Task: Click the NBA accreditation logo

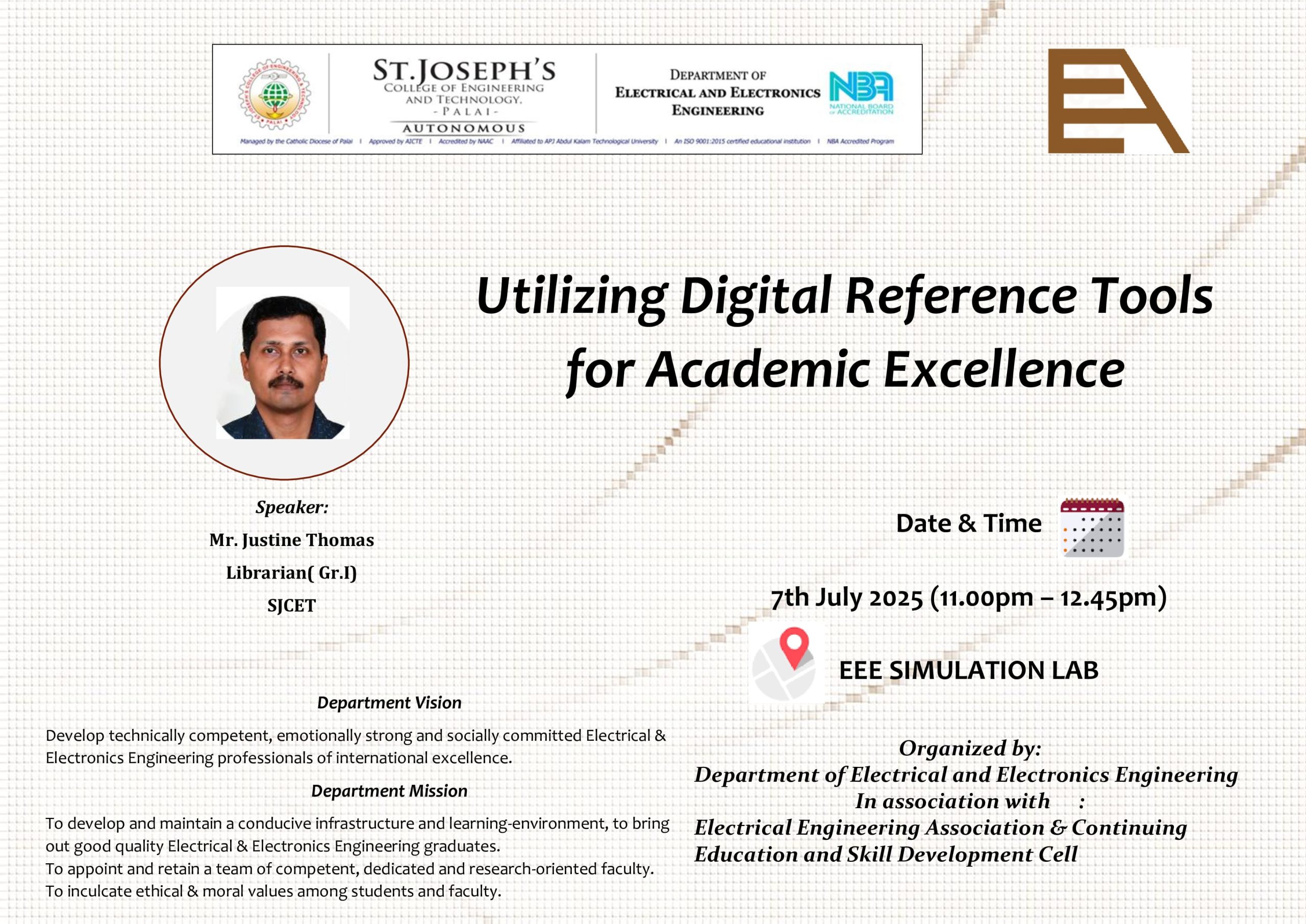Action: (x=861, y=93)
